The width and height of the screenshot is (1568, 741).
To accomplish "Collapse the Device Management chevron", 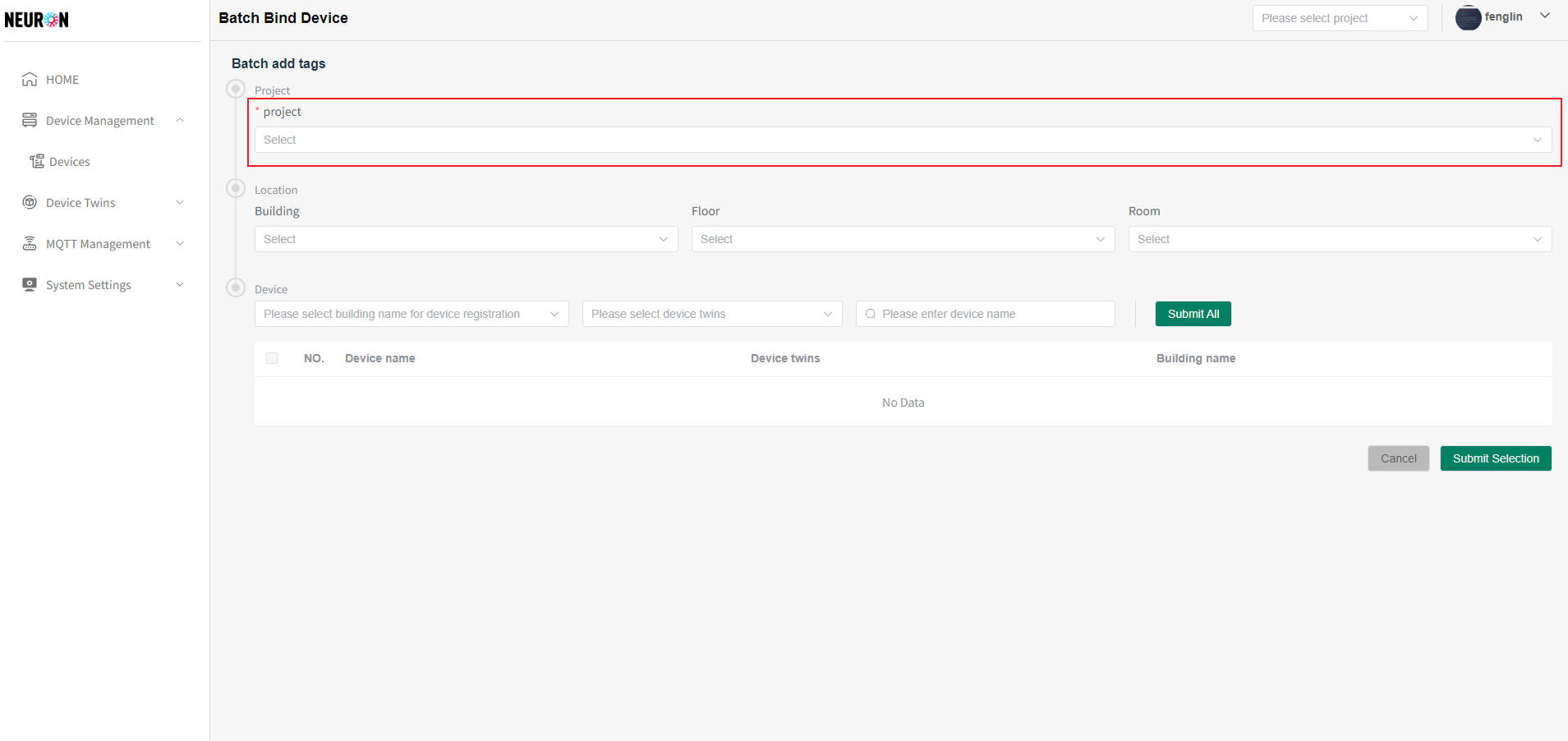I will pos(180,120).
